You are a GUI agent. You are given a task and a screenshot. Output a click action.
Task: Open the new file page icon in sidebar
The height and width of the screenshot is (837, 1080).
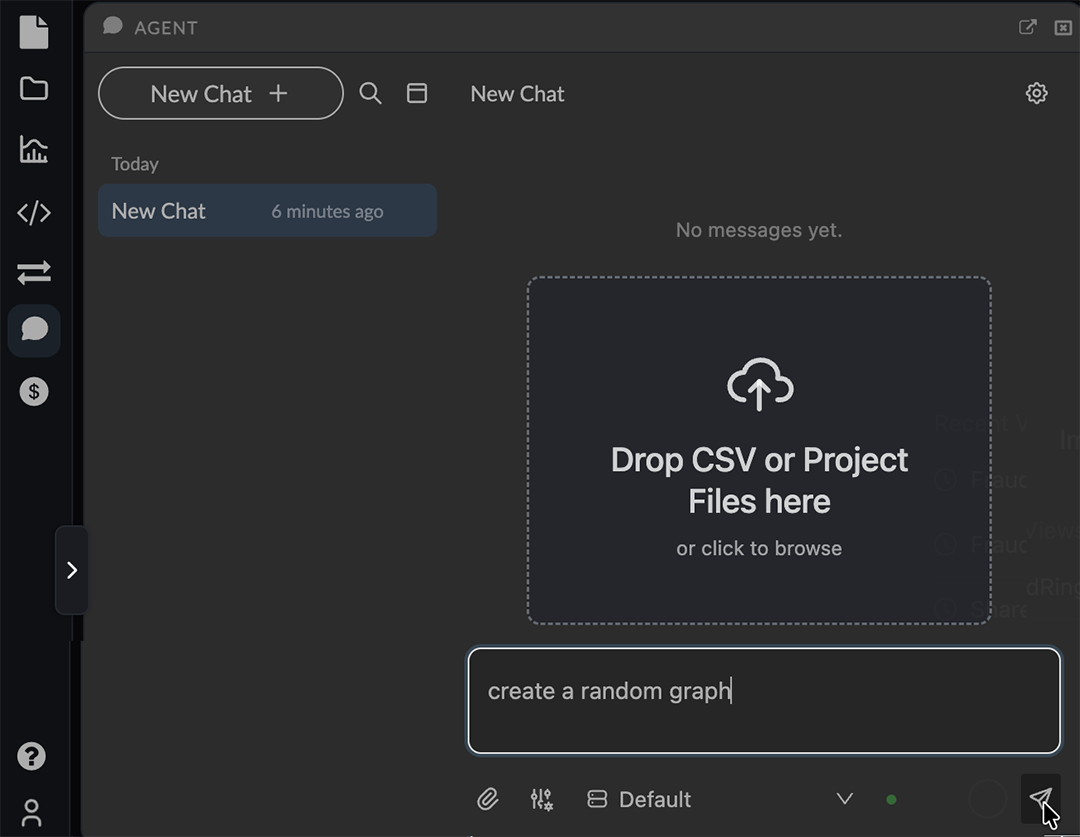[34, 32]
